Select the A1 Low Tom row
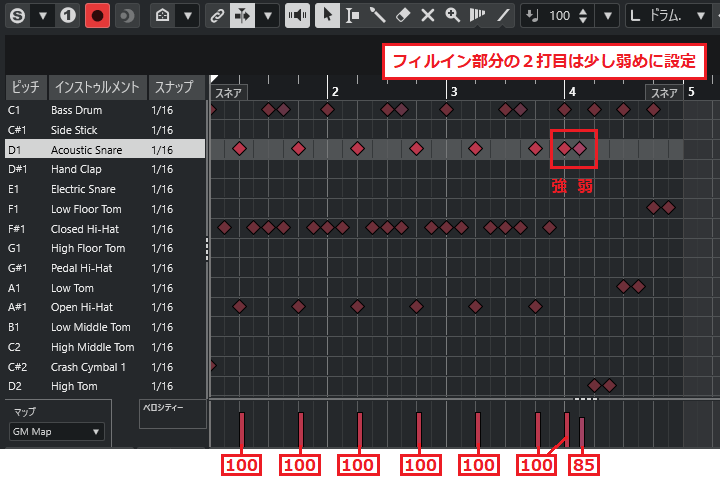720x480 pixels. click(105, 288)
